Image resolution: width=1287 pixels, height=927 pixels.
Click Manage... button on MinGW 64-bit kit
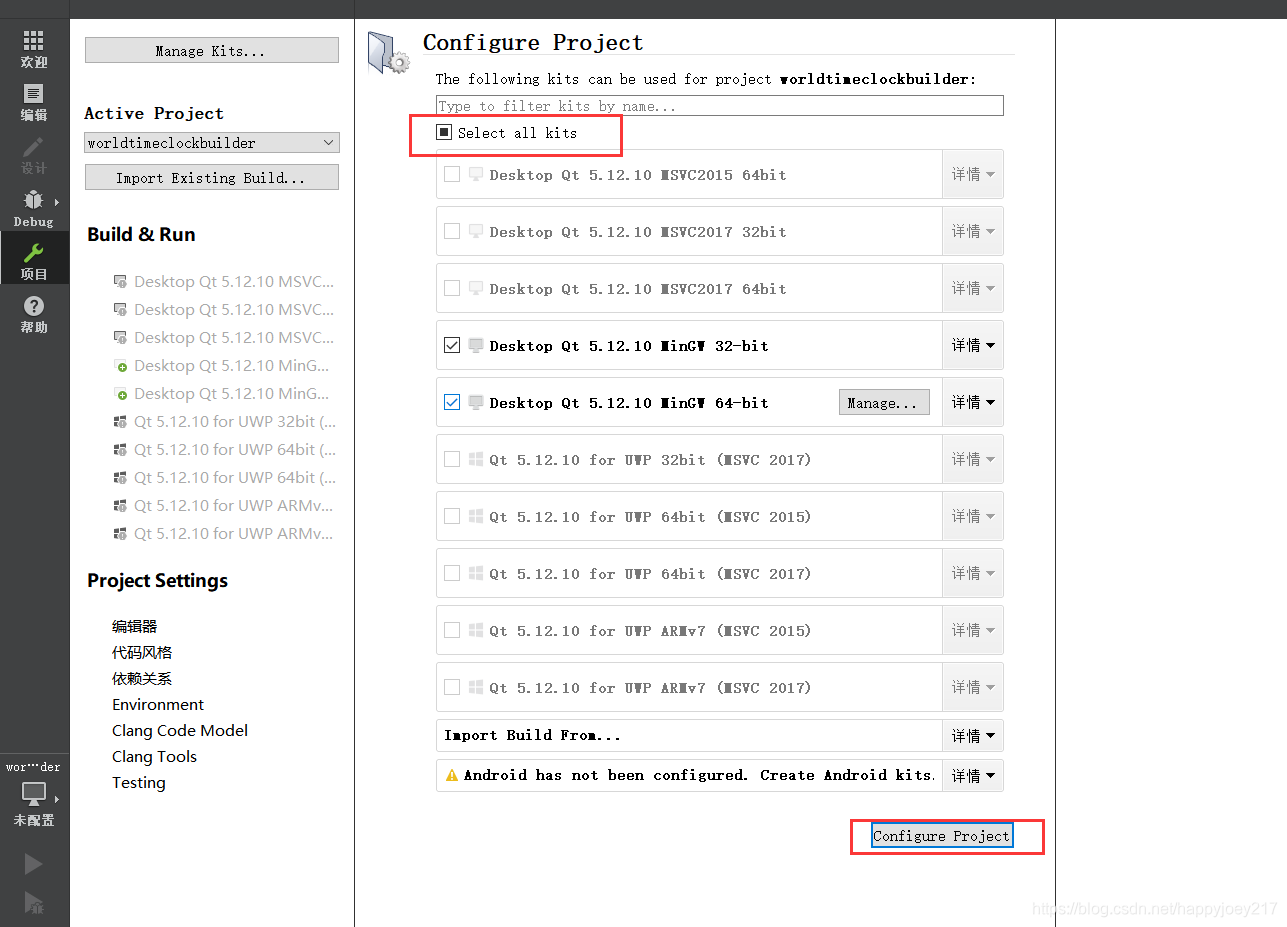pos(884,402)
